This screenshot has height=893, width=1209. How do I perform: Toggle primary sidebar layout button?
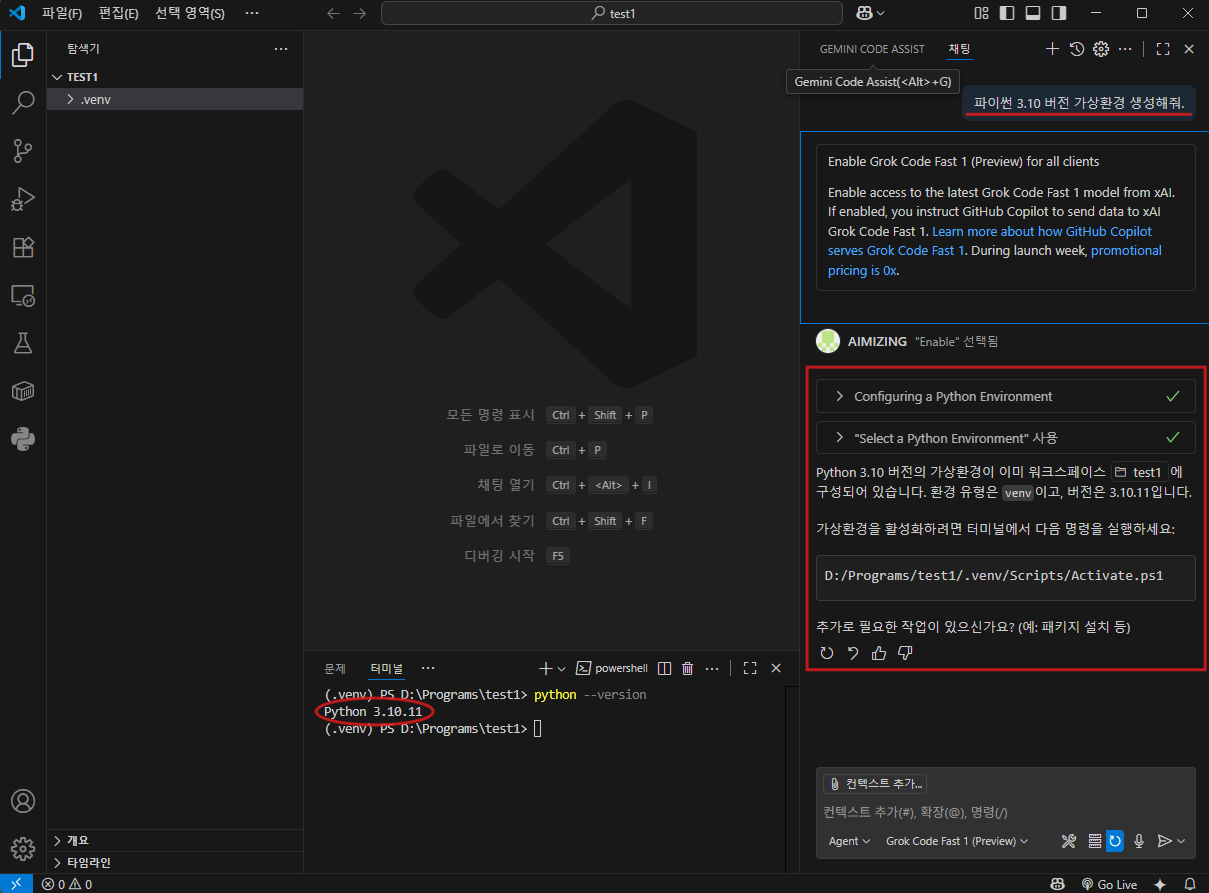[x=1007, y=14]
